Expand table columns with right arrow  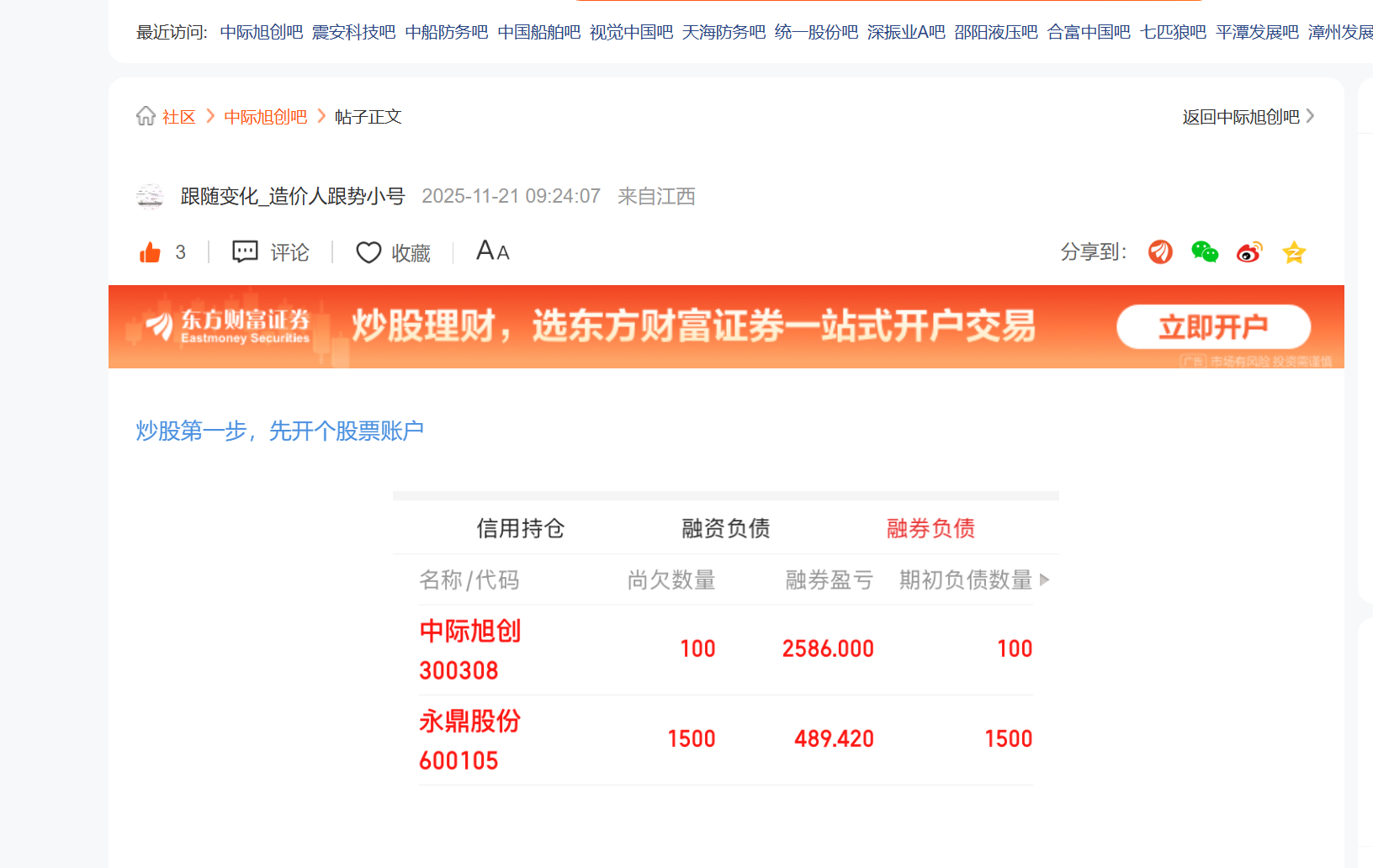click(1045, 580)
